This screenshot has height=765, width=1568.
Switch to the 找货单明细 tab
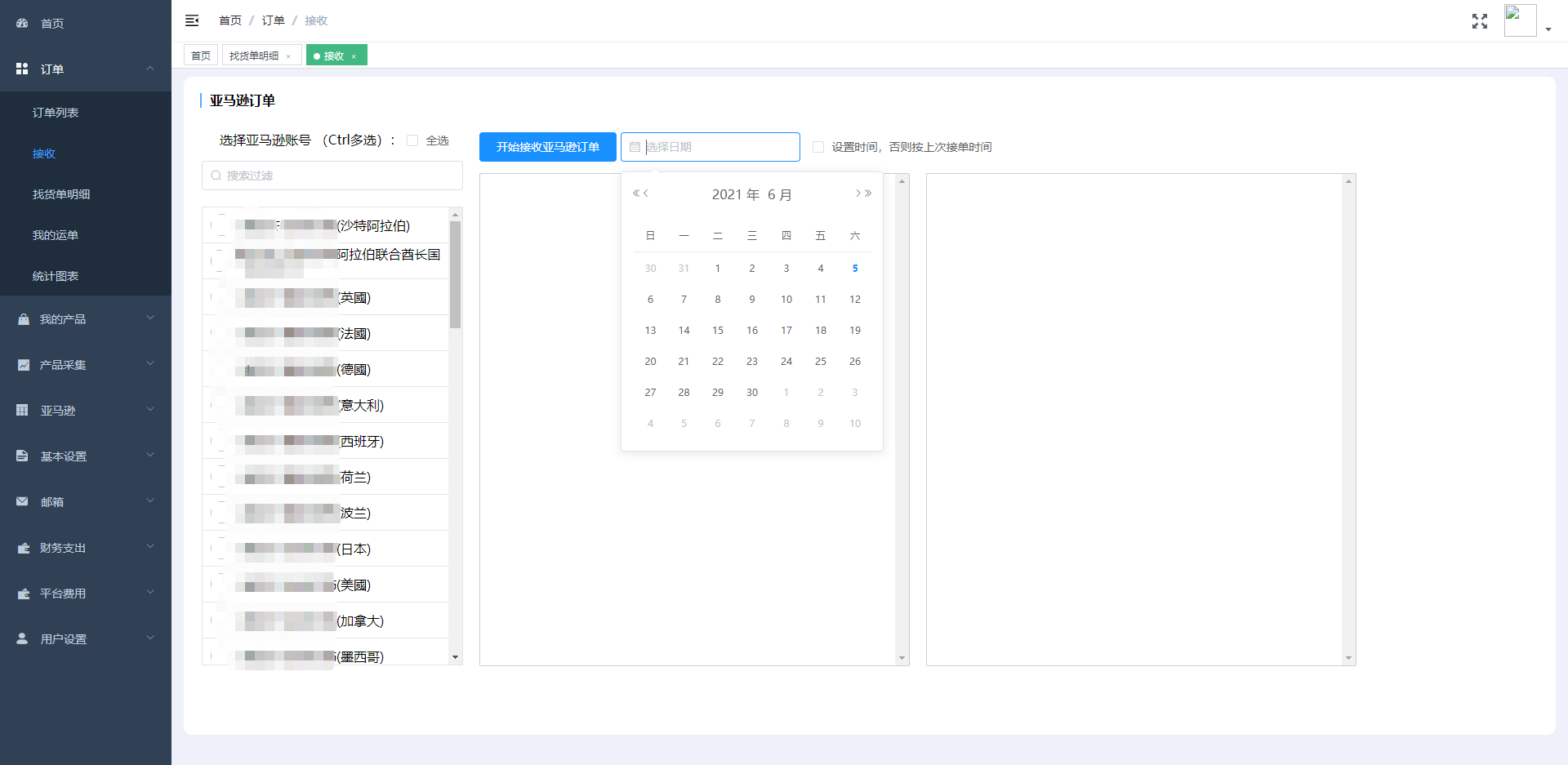pyautogui.click(x=254, y=56)
